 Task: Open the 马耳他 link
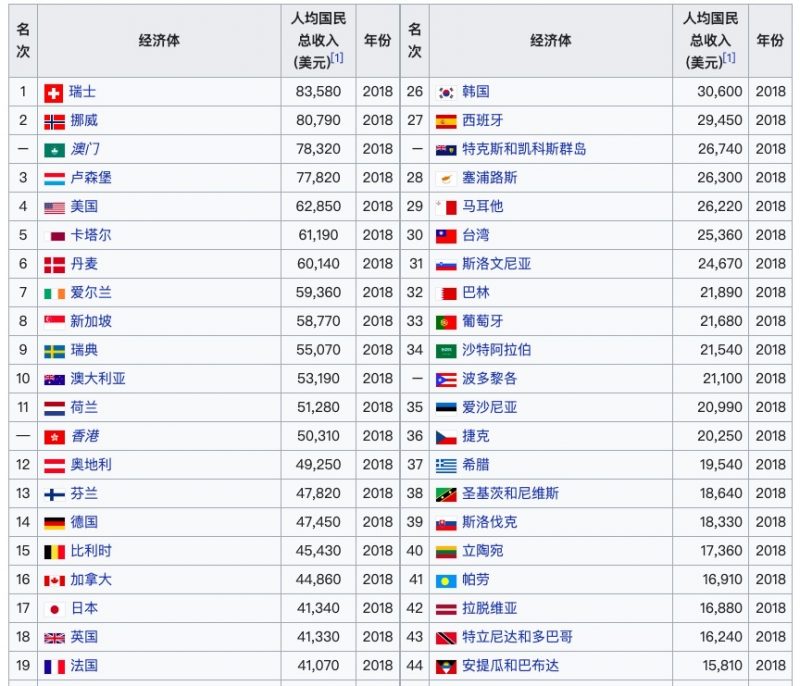point(483,206)
